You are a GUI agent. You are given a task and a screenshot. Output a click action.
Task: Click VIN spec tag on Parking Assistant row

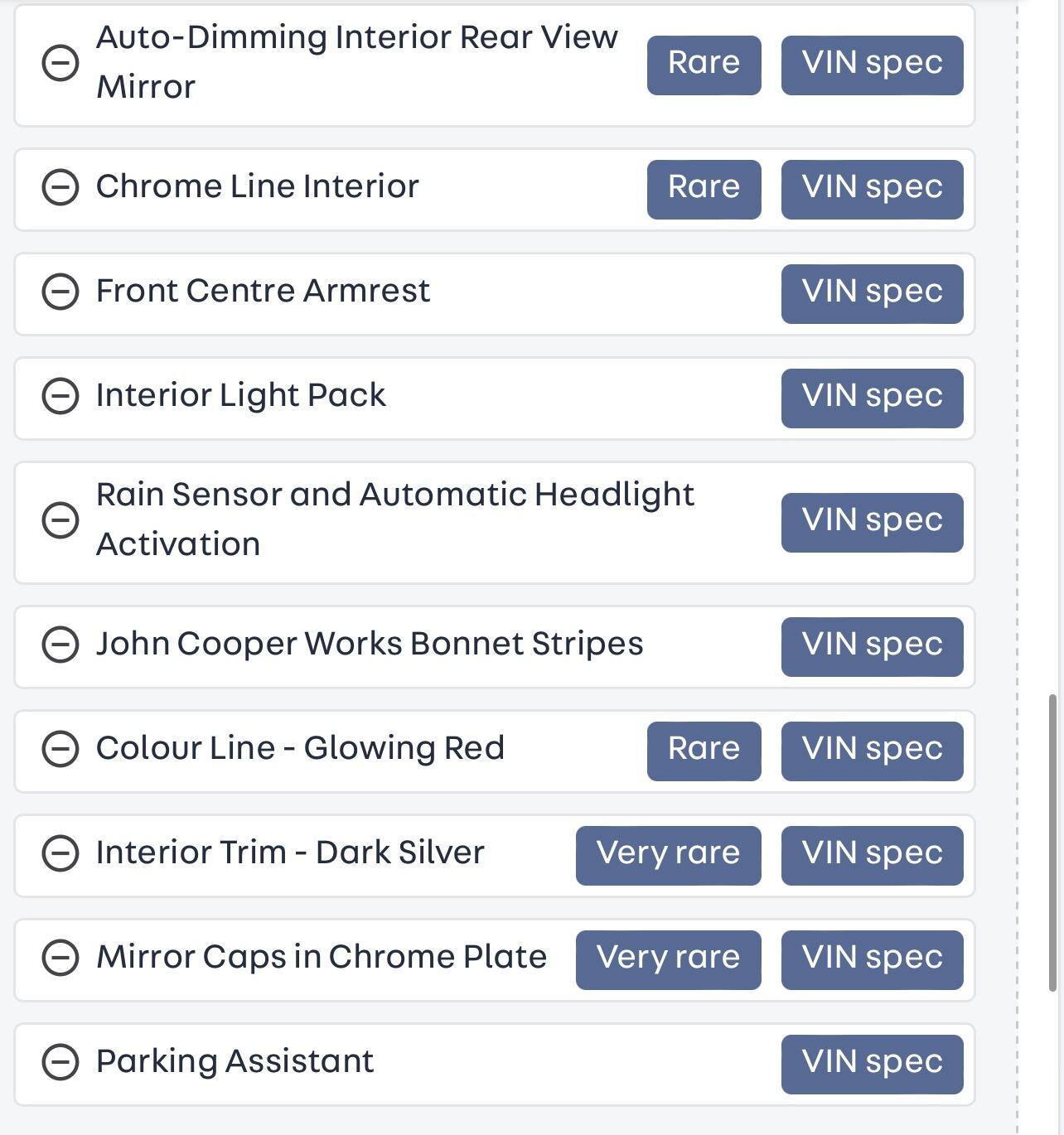tap(872, 1064)
